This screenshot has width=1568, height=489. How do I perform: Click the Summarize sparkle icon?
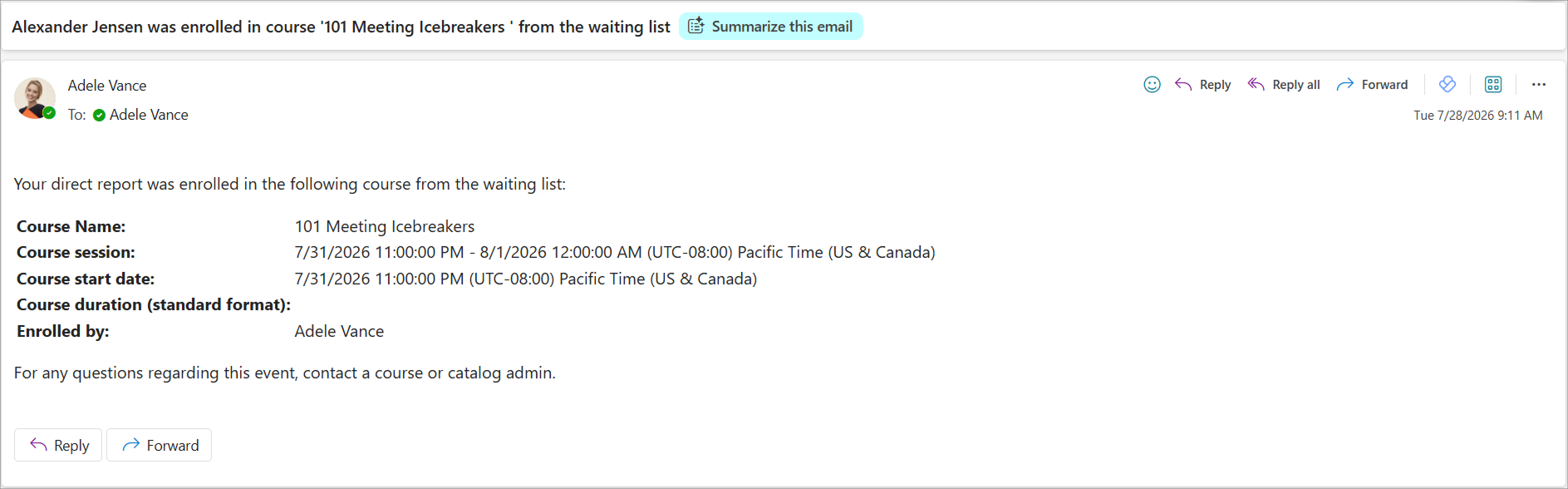pos(696,26)
